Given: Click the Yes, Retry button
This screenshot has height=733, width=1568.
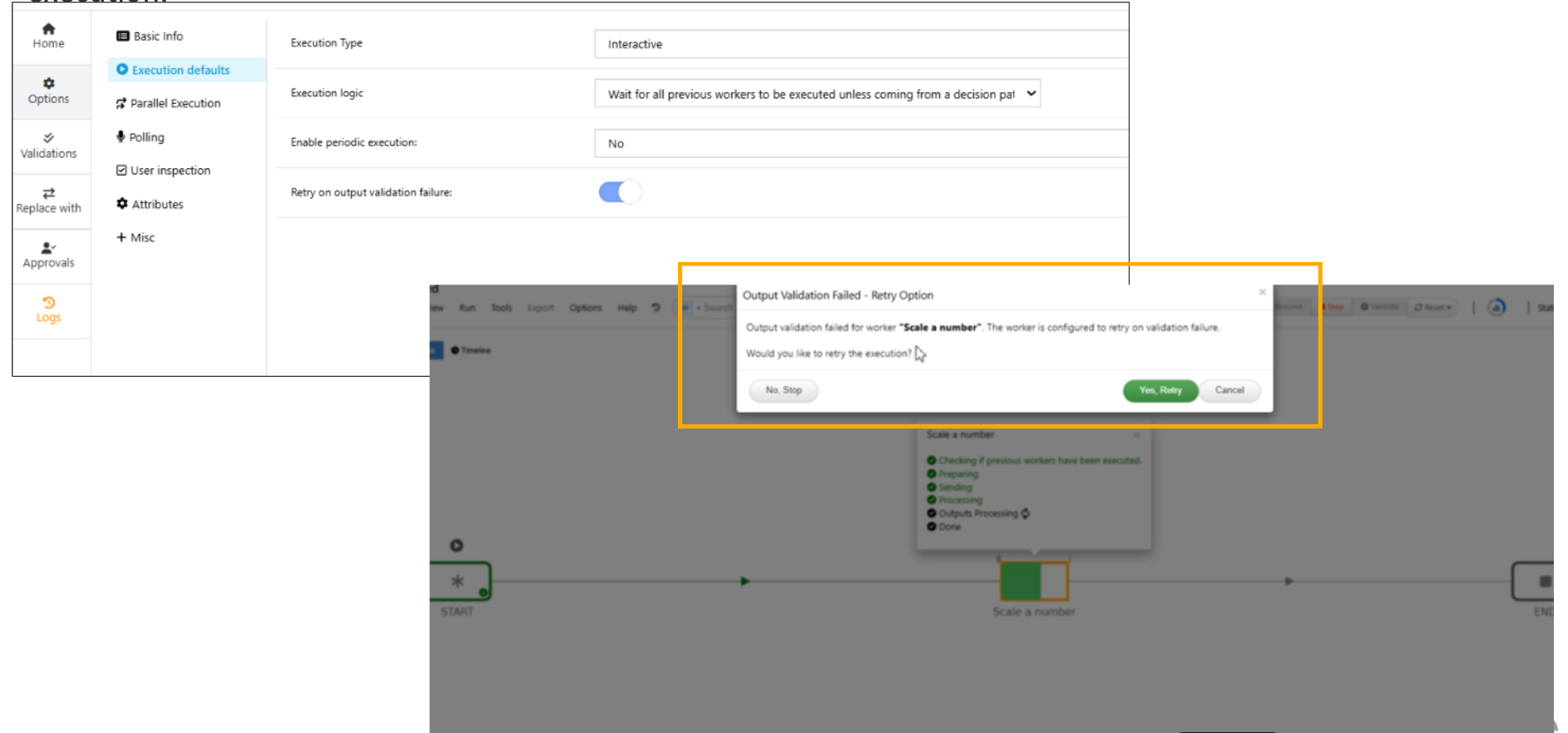Looking at the screenshot, I should click(x=1160, y=390).
